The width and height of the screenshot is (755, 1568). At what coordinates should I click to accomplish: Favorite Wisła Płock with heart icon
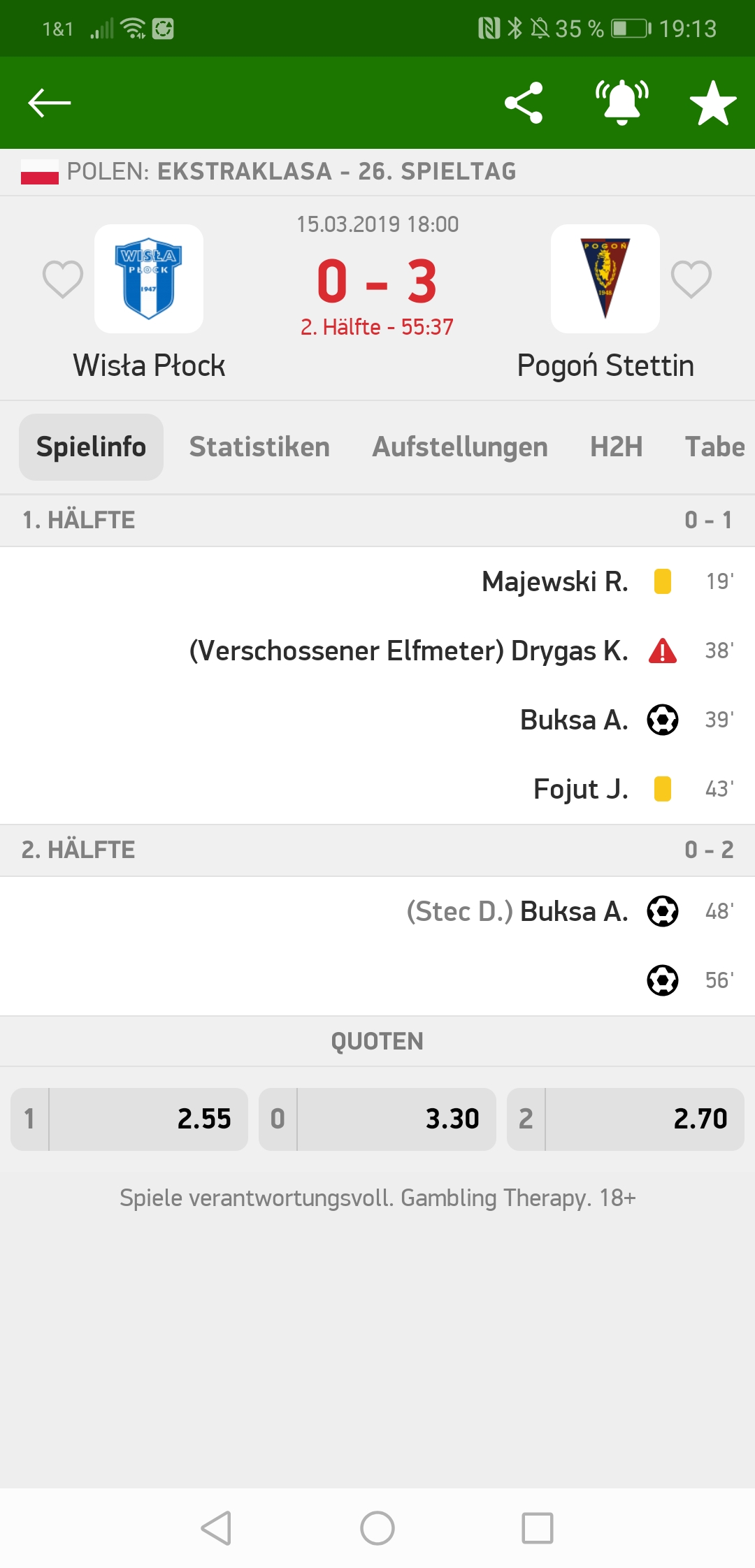(x=63, y=279)
